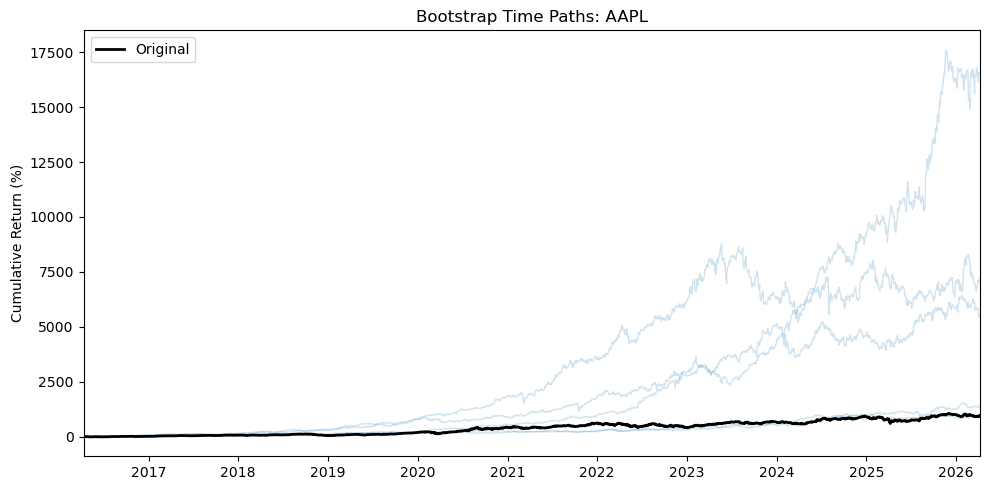
Task: Click the 7500 y-axis tick label
Action: click(x=57, y=272)
